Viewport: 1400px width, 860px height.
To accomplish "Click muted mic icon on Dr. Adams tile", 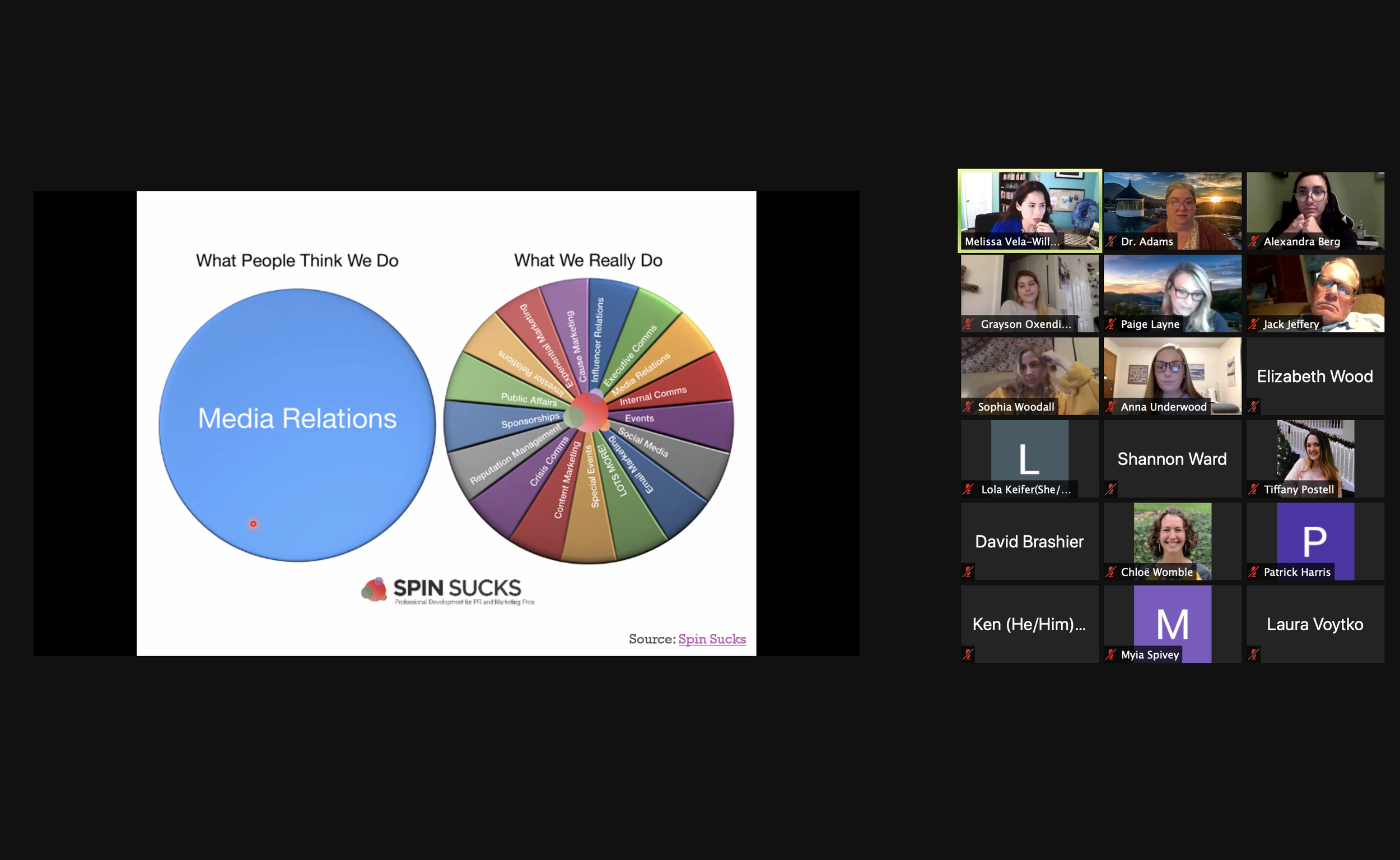I will tap(1110, 241).
